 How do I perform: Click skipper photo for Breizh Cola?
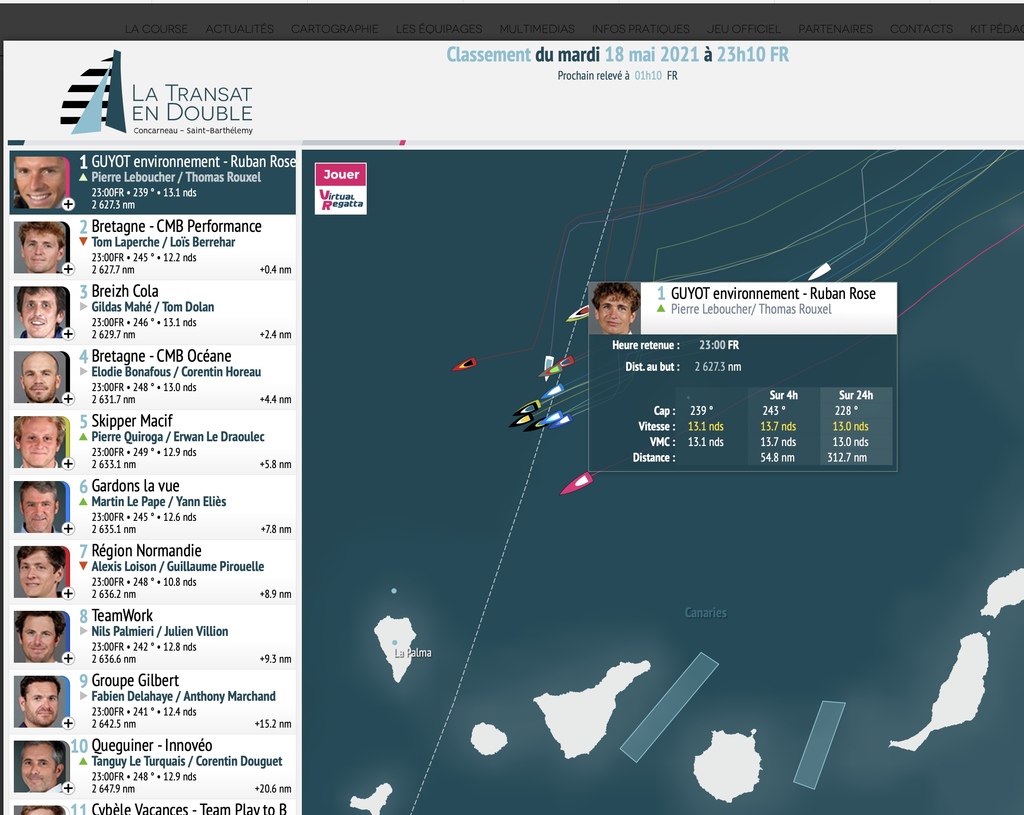point(41,312)
